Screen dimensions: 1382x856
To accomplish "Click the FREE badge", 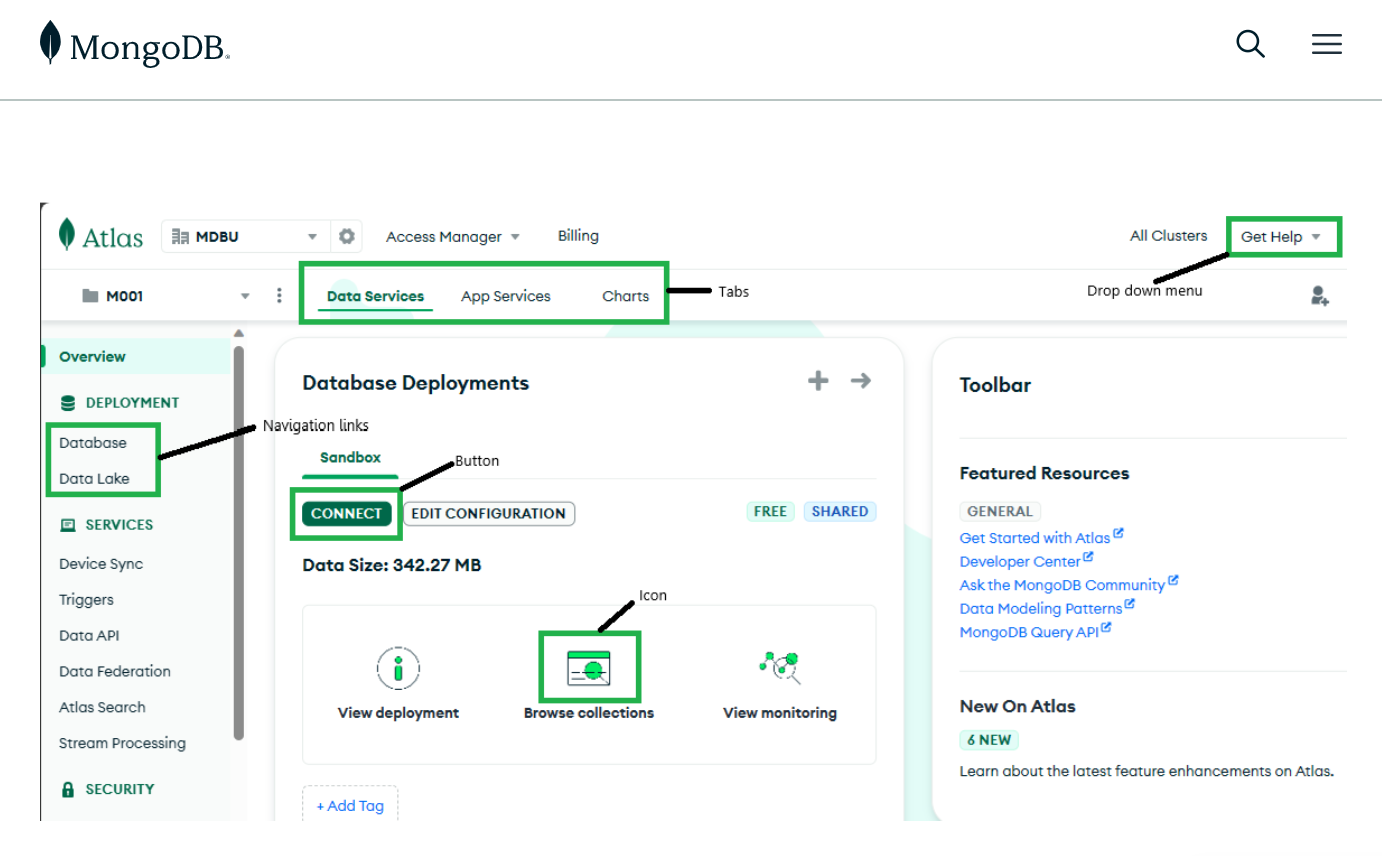I will click(x=770, y=511).
